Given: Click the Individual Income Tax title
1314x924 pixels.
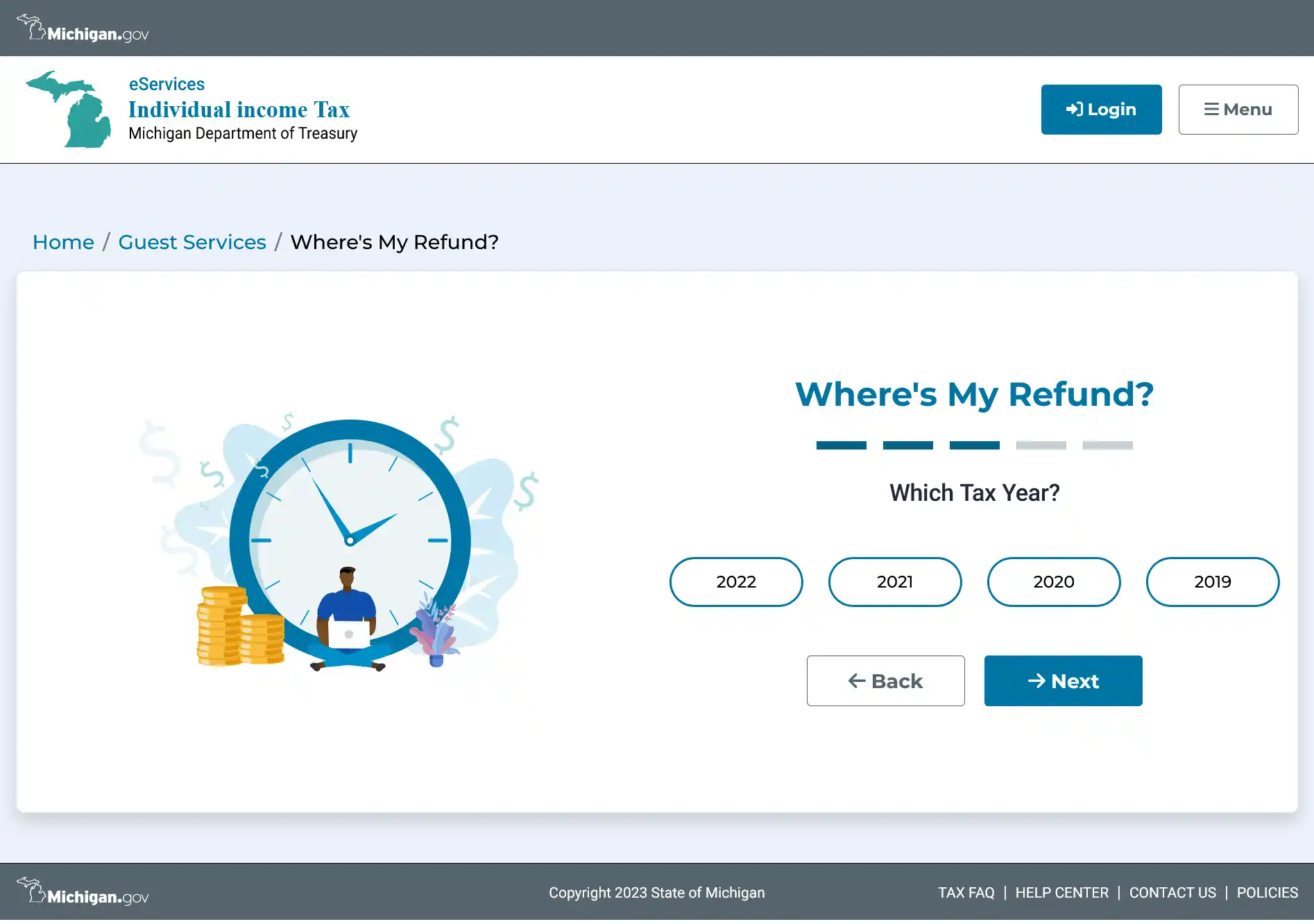Looking at the screenshot, I should (x=239, y=110).
